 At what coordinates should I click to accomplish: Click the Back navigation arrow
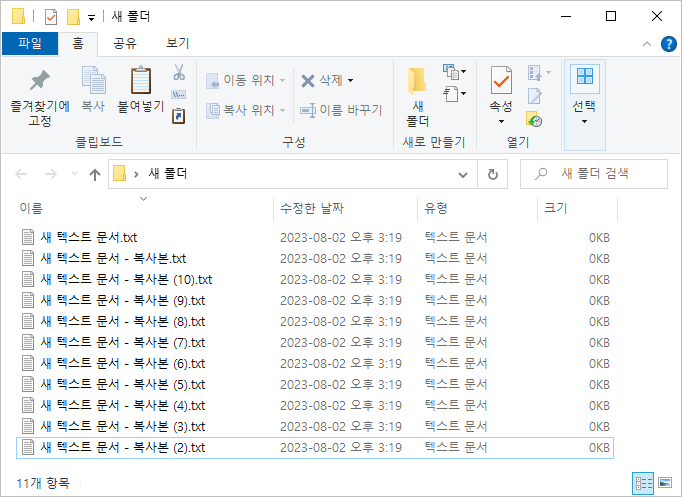[x=21, y=174]
